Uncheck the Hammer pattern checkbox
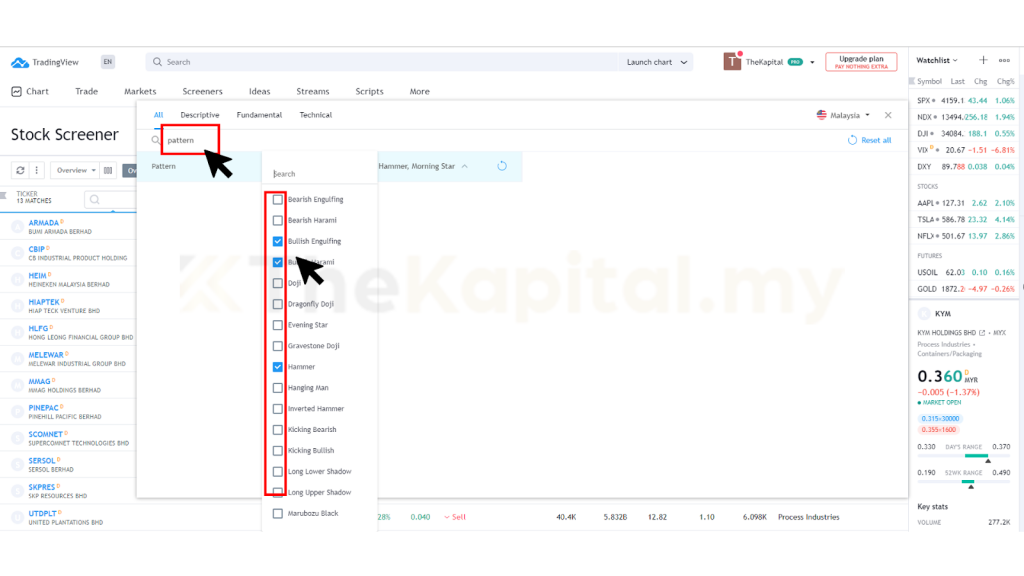This screenshot has width=1024, height=576. tap(278, 367)
